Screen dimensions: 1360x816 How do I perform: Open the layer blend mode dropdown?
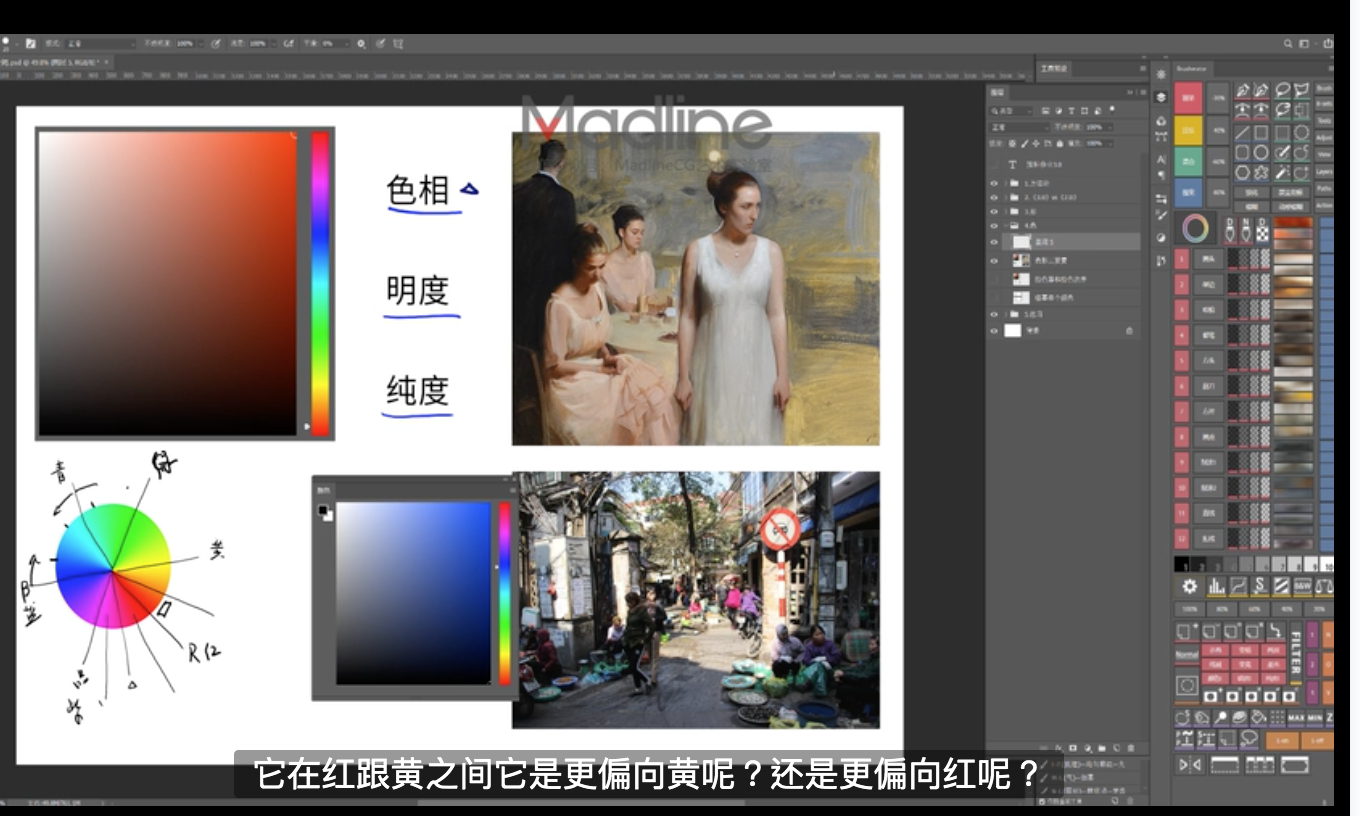coord(1018,127)
